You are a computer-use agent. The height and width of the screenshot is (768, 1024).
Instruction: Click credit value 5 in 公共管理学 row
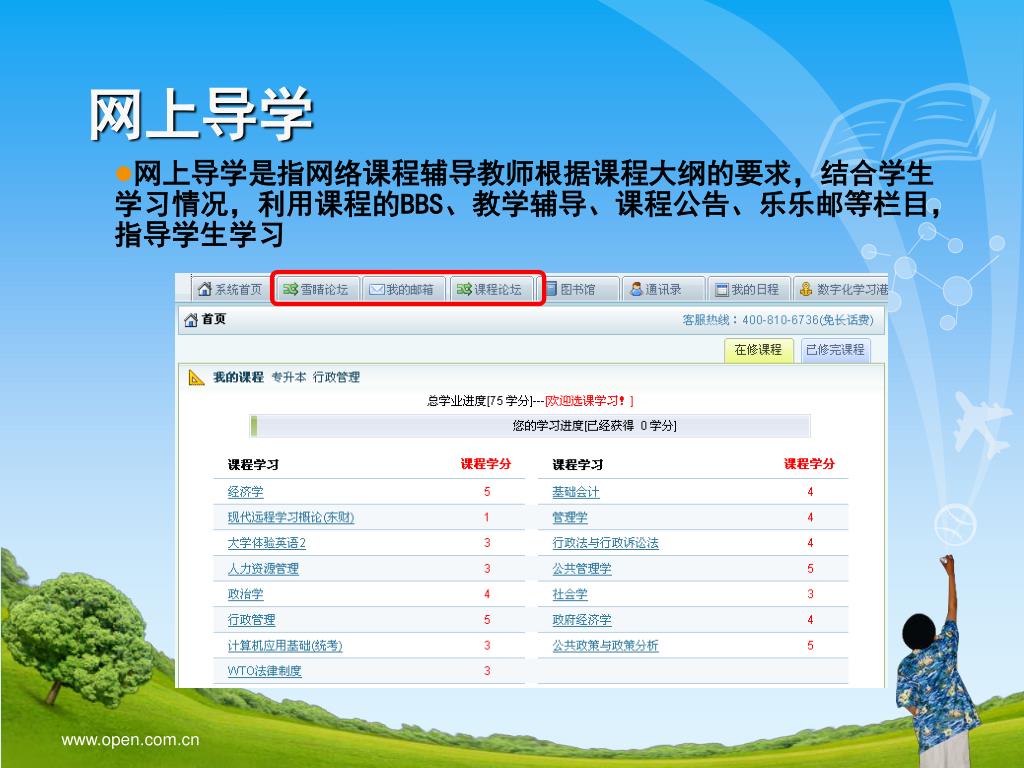[x=810, y=569]
